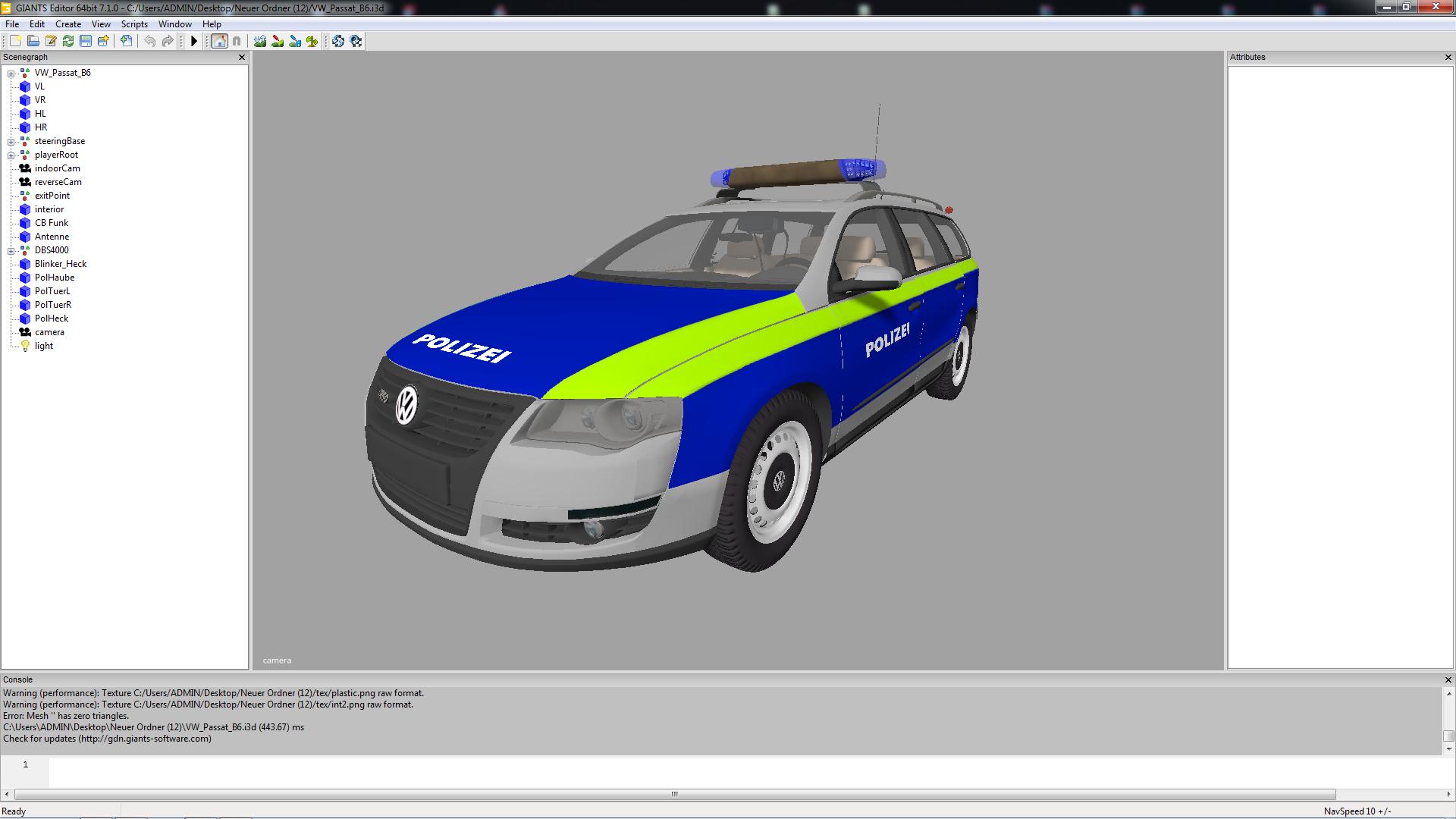Image resolution: width=1456 pixels, height=819 pixels.
Task: Open the Scripts menu
Action: click(134, 24)
